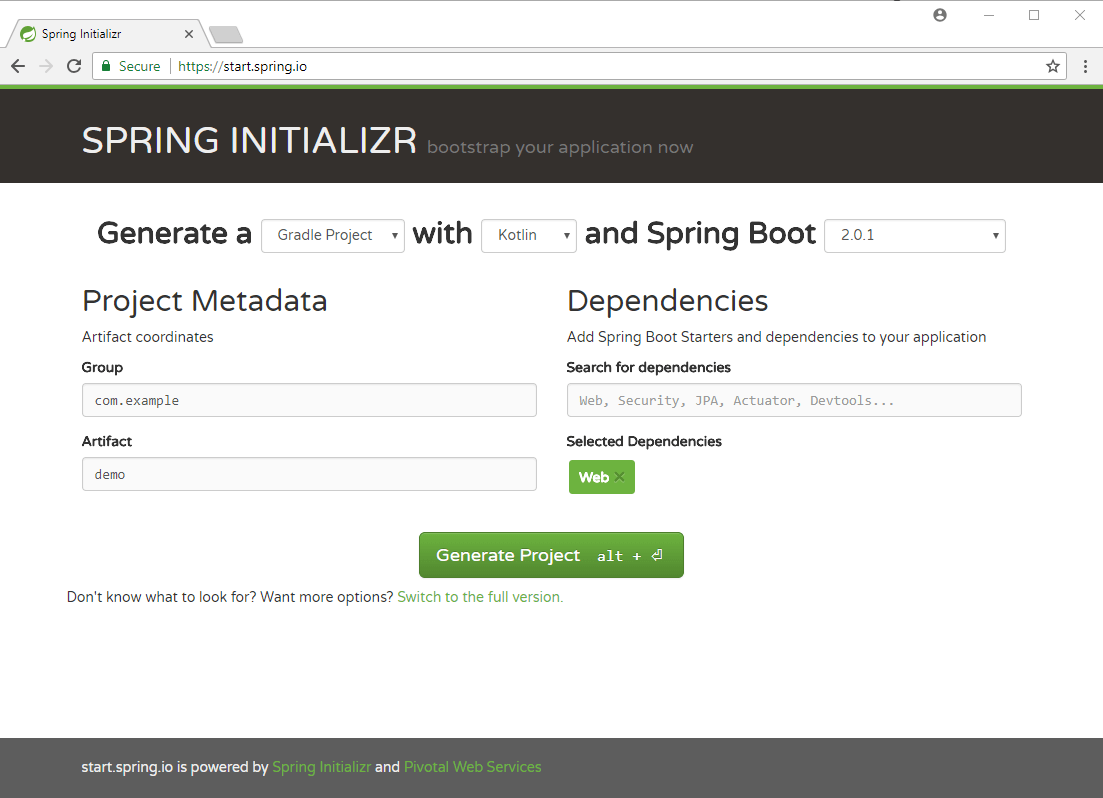Reload the Spring Initializr page
The image size is (1103, 798).
point(74,66)
